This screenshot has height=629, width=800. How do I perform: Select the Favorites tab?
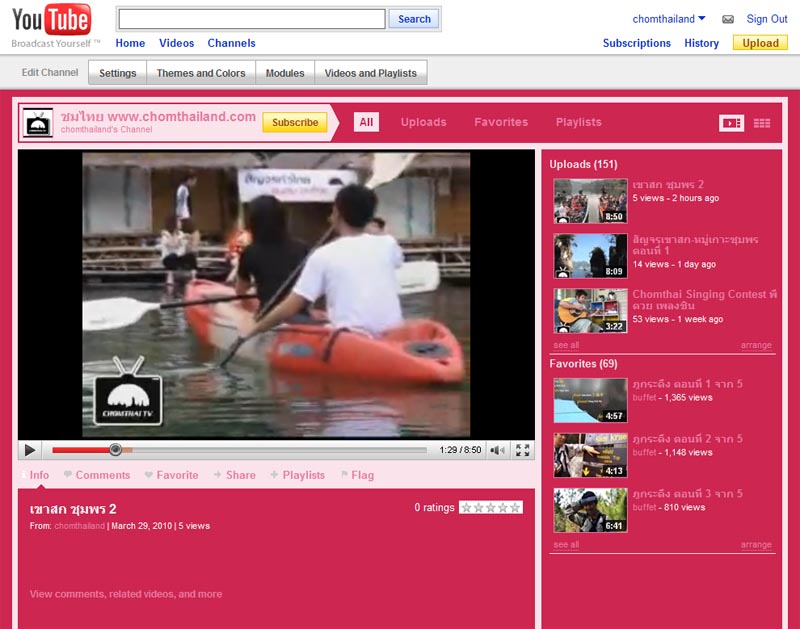pos(501,122)
